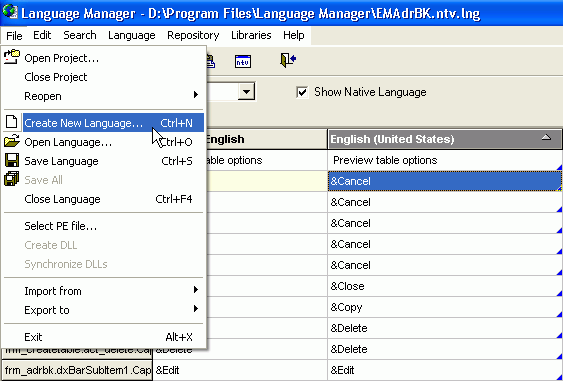Image resolution: width=563 pixels, height=381 pixels.
Task: Open the Search menu
Action: (80, 35)
